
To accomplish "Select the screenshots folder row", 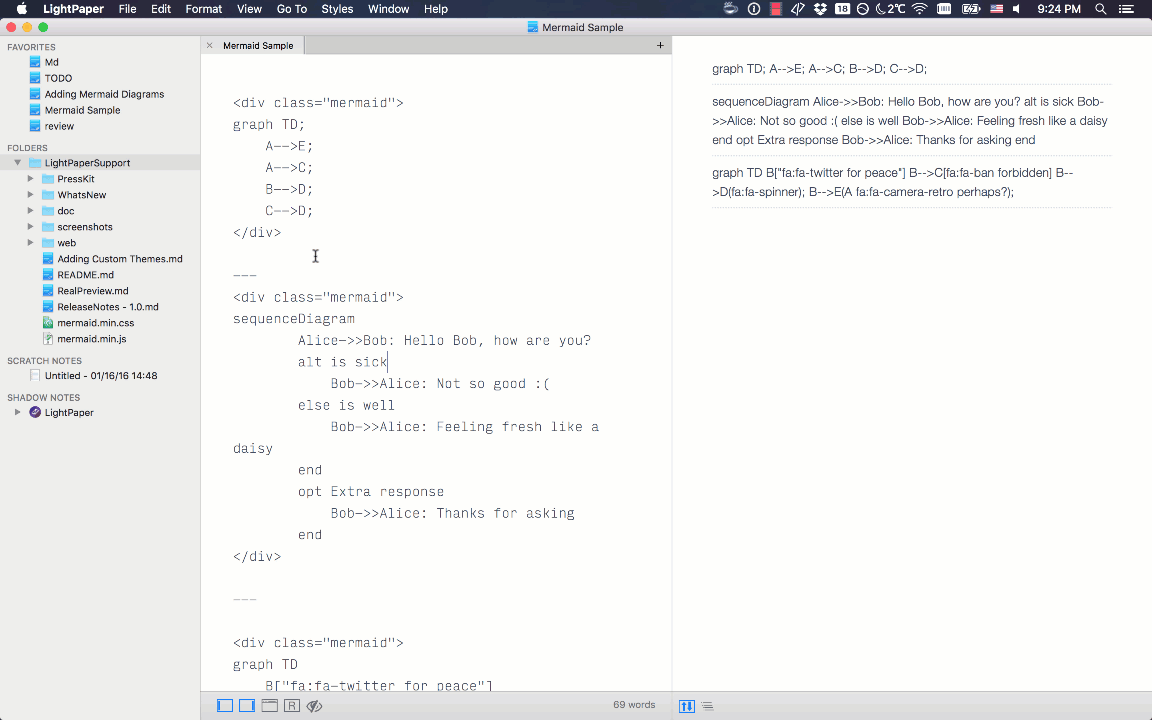I will pyautogui.click(x=100, y=226).
